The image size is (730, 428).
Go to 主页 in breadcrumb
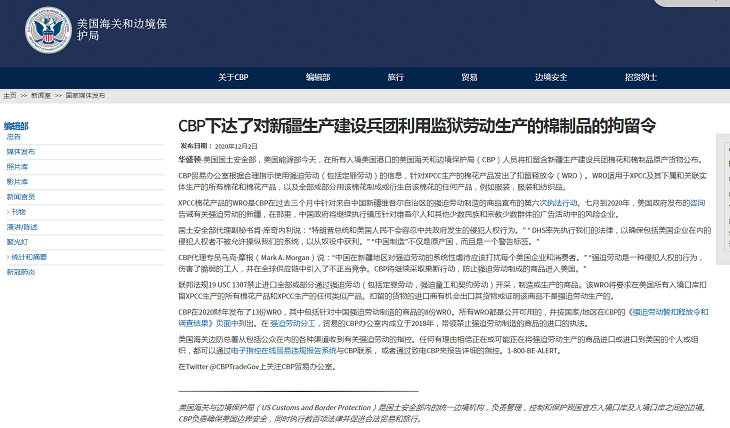coord(10,95)
